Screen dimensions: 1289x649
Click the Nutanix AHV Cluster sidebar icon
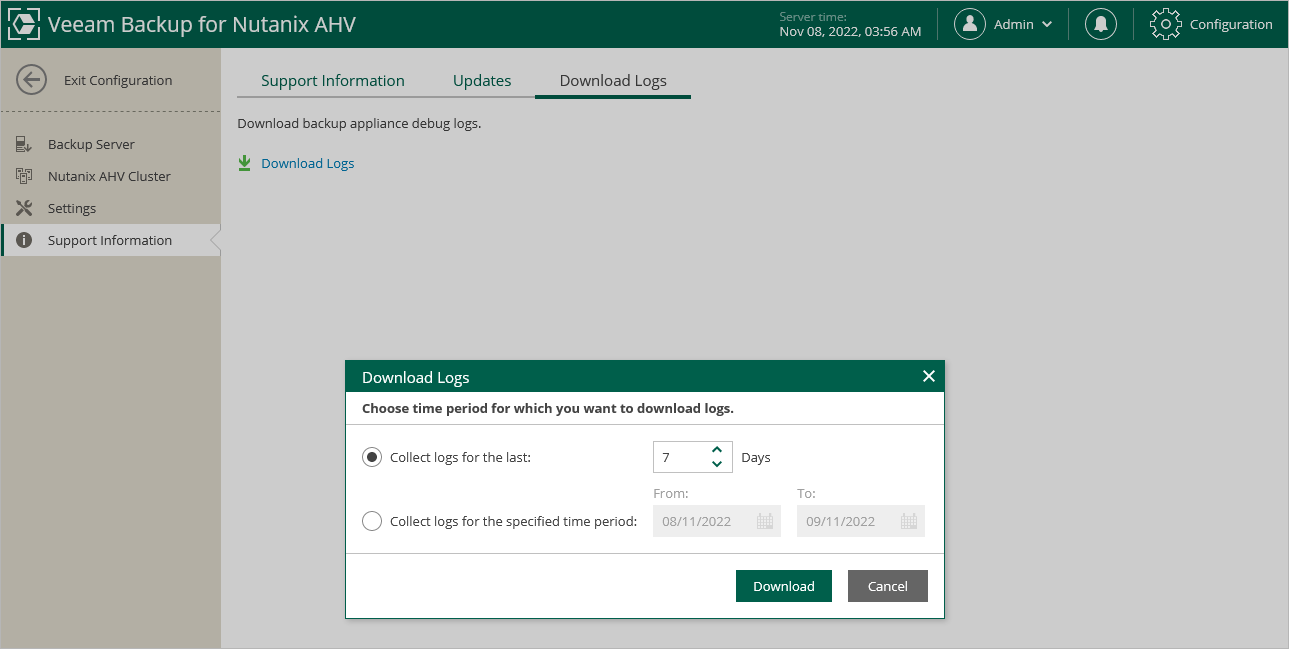(x=24, y=176)
